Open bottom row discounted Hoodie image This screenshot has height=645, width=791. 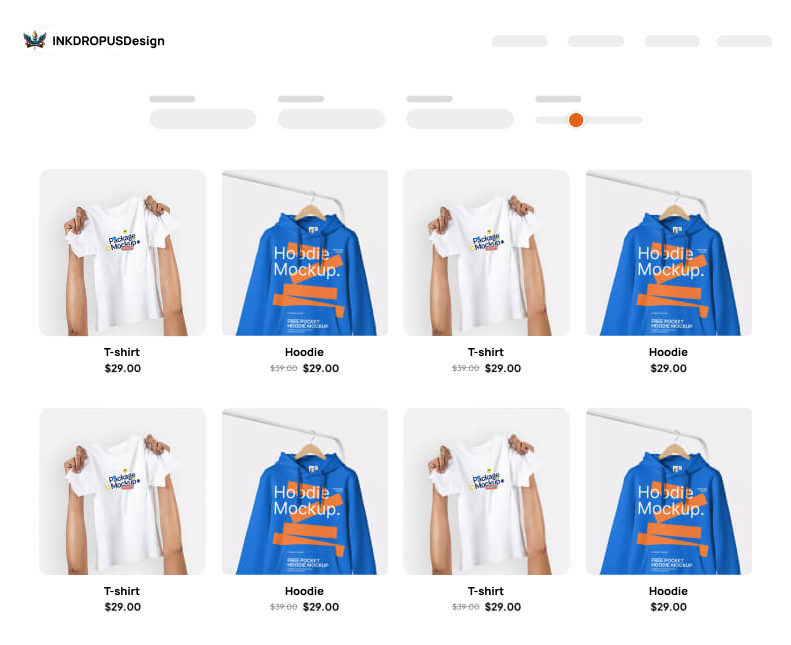pyautogui.click(x=305, y=492)
